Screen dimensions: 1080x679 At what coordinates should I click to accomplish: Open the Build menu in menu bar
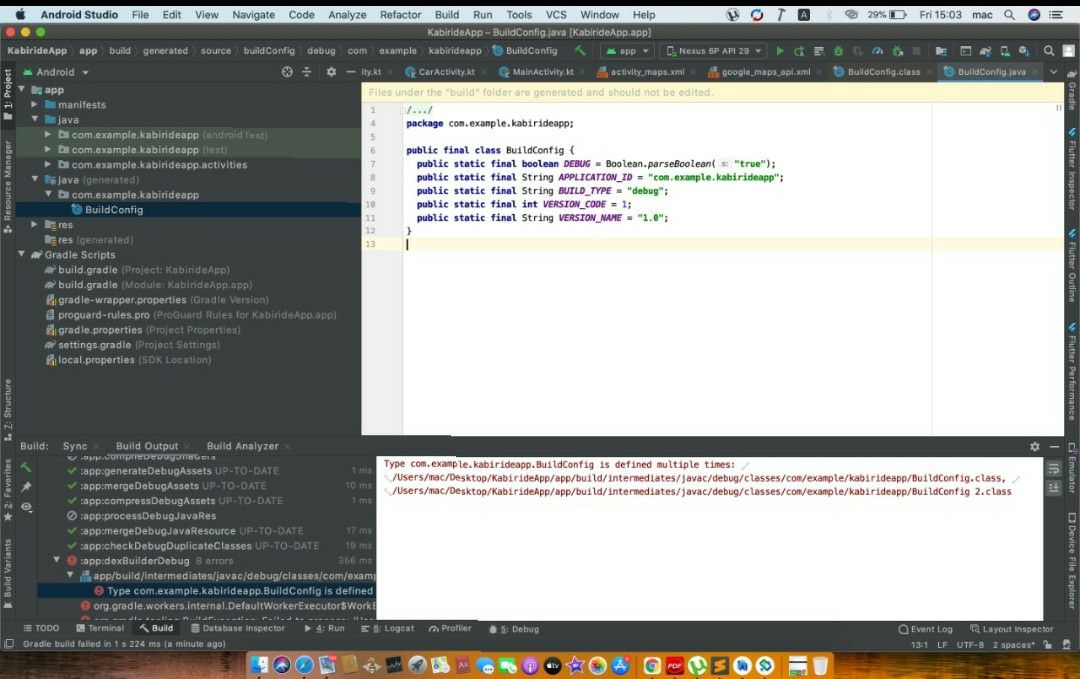pyautogui.click(x=447, y=14)
